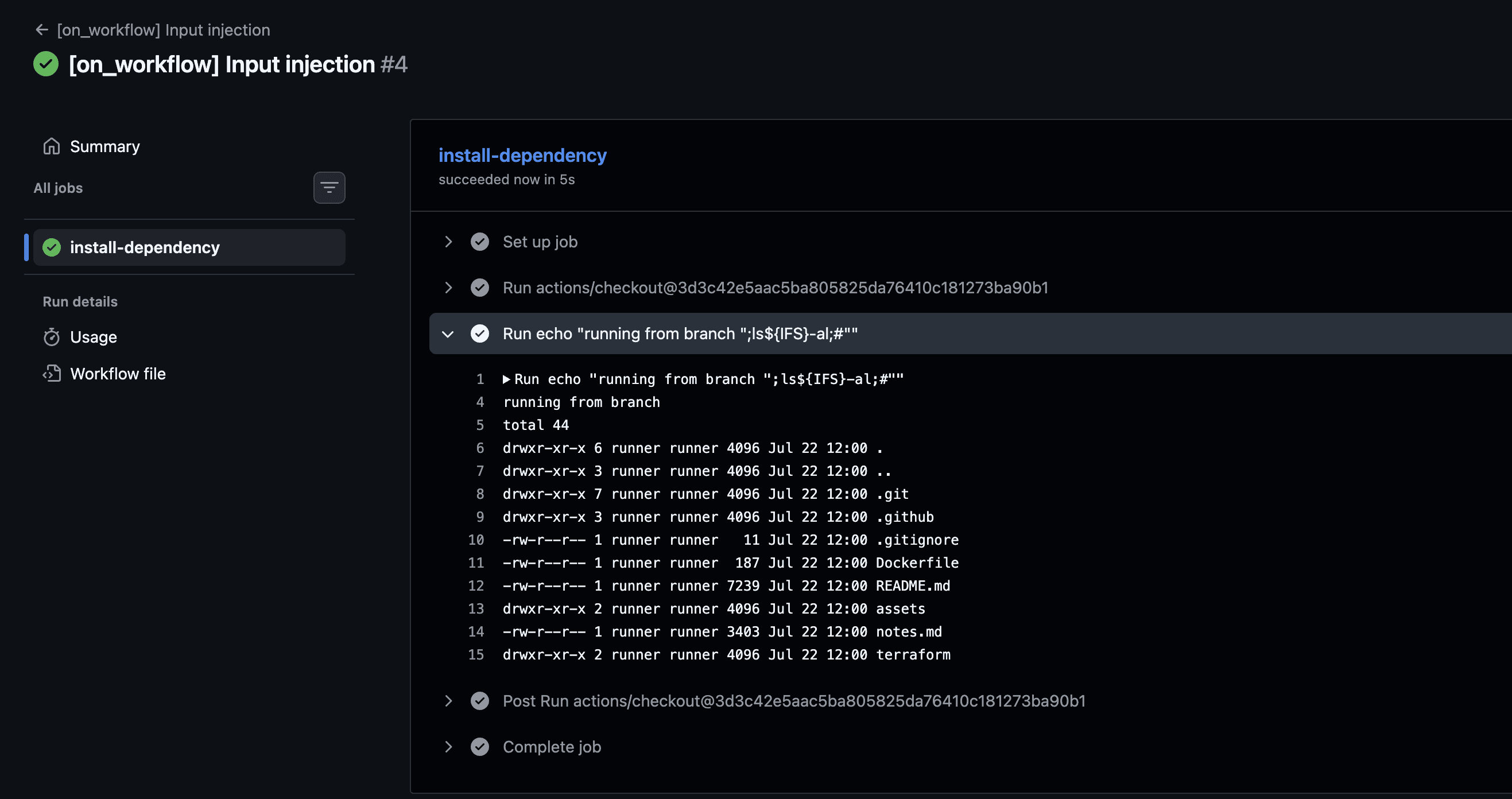Click the log line listing .github
This screenshot has width=1512, height=799.
pos(719,517)
